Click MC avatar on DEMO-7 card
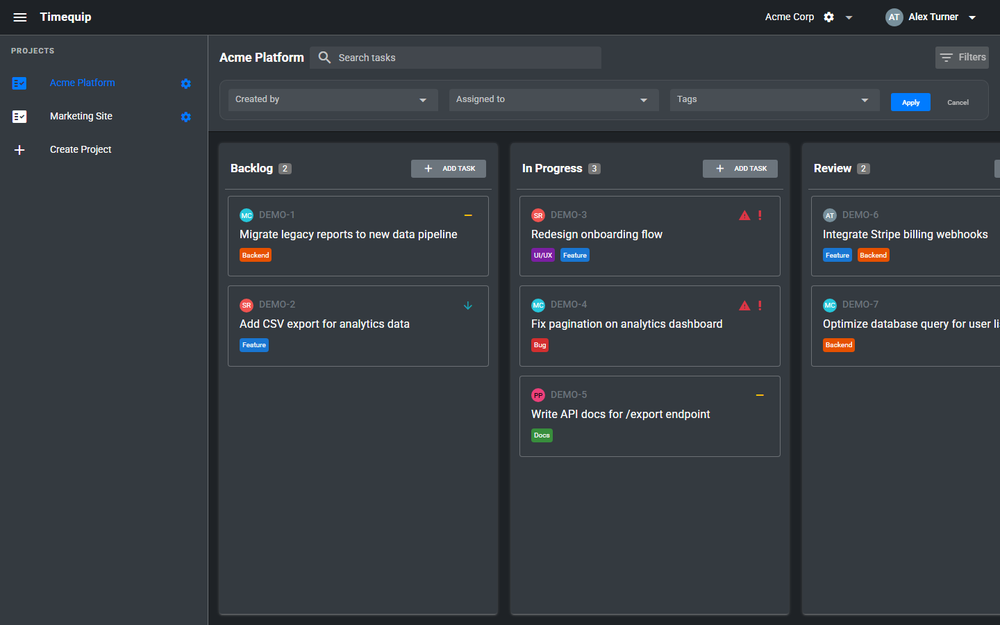Screen dimensions: 1000x625 click(829, 305)
